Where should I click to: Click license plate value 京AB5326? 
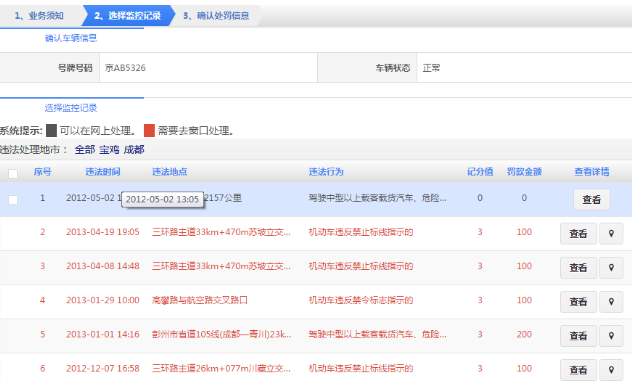click(125, 68)
